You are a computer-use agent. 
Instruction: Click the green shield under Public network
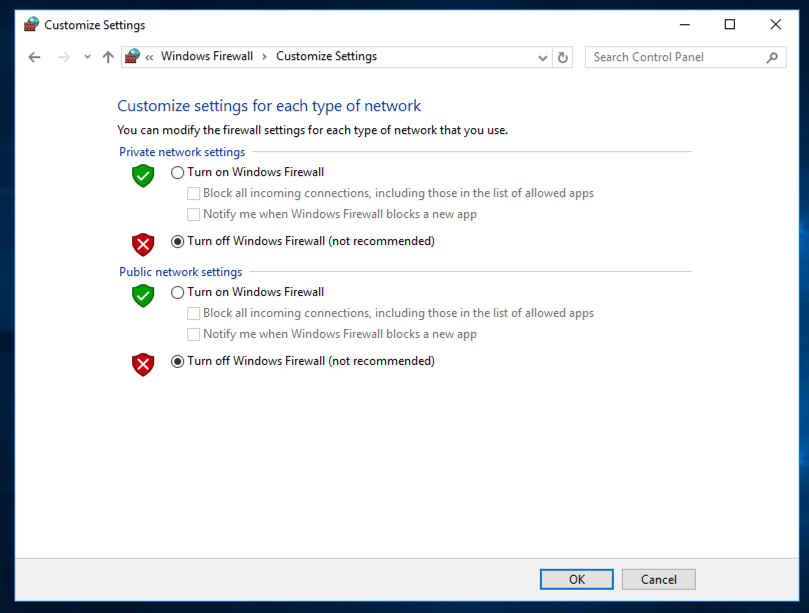tap(144, 296)
